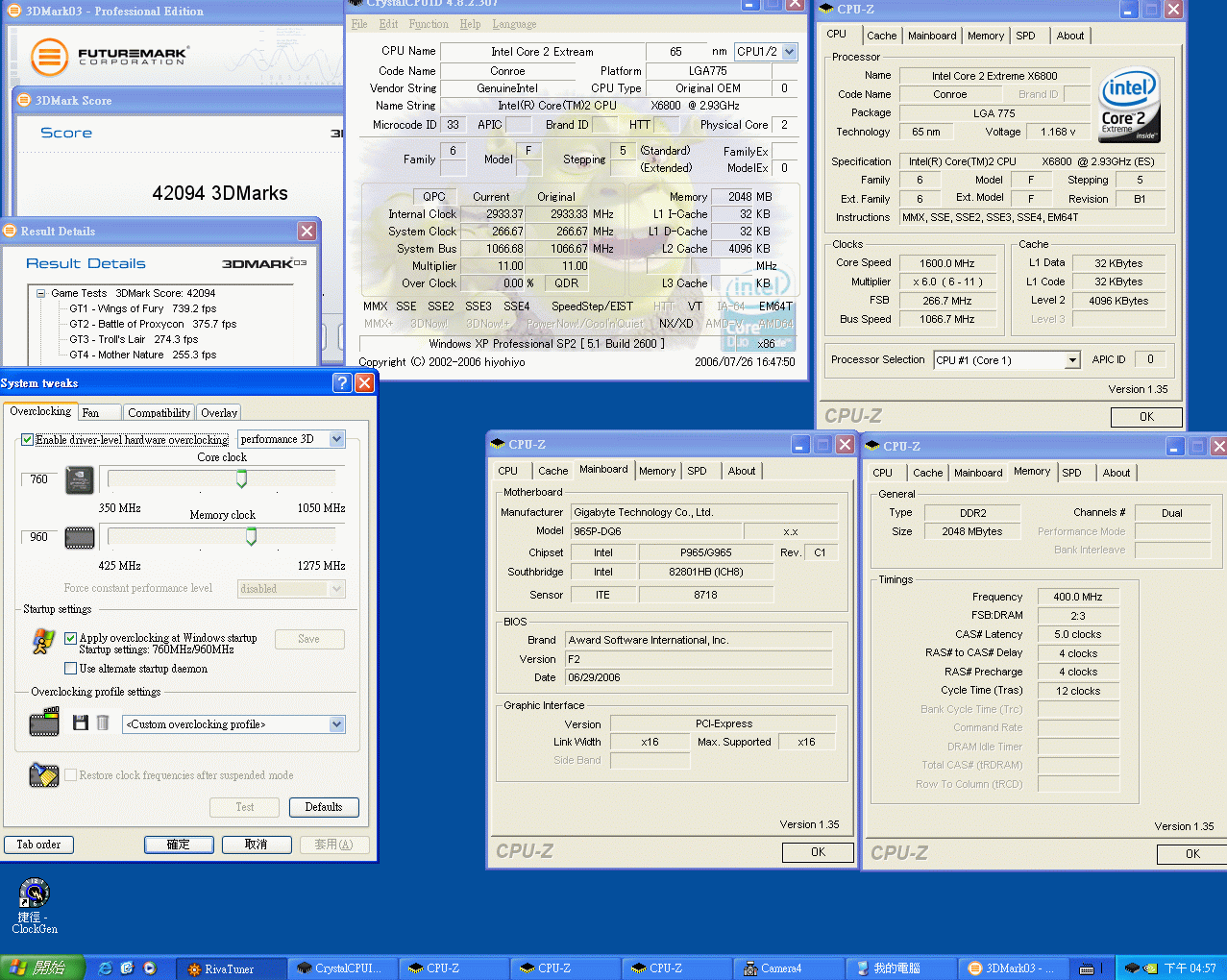Click the memory clock value field showing 960
The height and width of the screenshot is (980, 1227).
click(39, 537)
